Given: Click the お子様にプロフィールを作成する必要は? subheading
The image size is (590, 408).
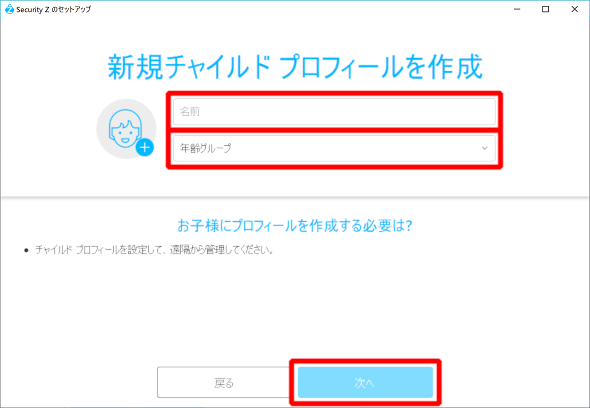Looking at the screenshot, I should click(295, 225).
